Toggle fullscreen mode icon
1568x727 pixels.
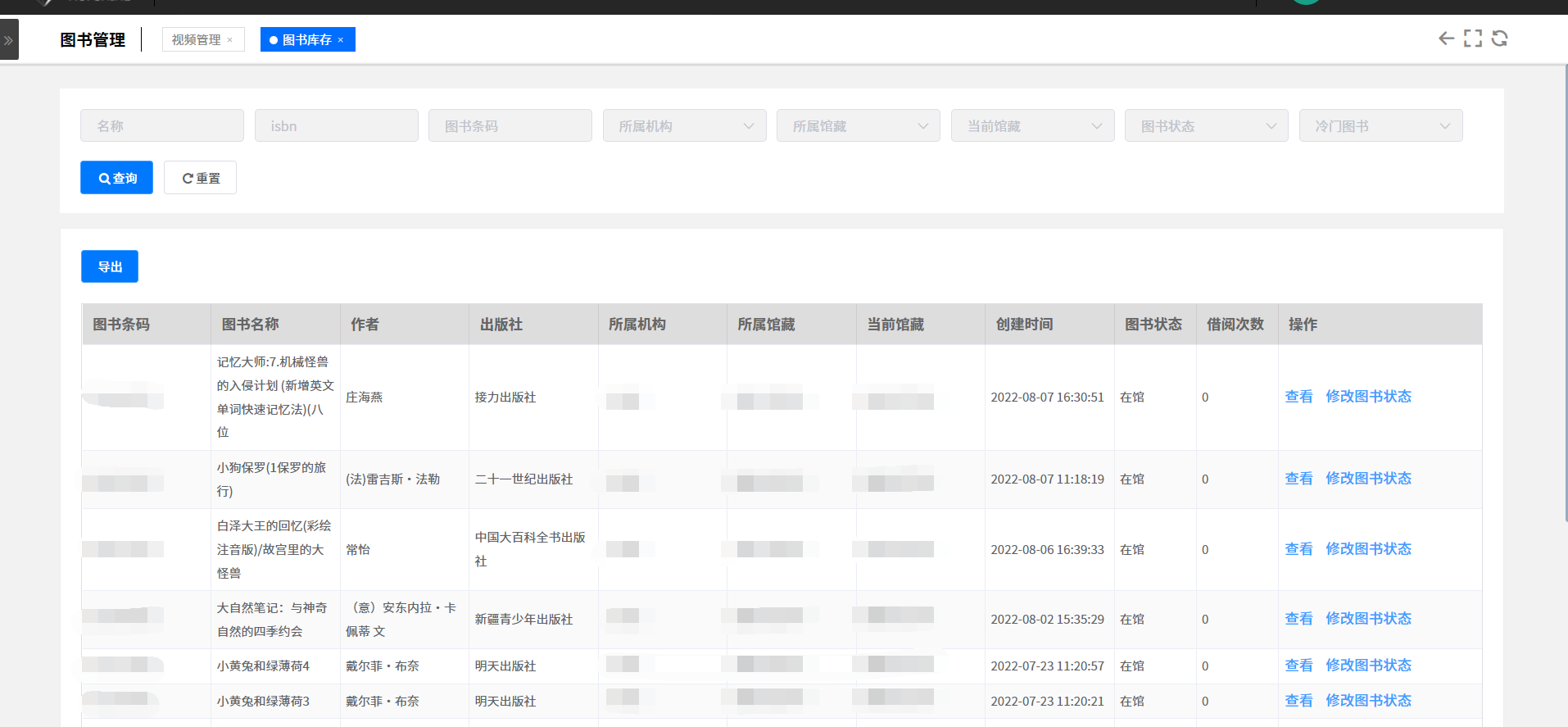click(x=1473, y=39)
